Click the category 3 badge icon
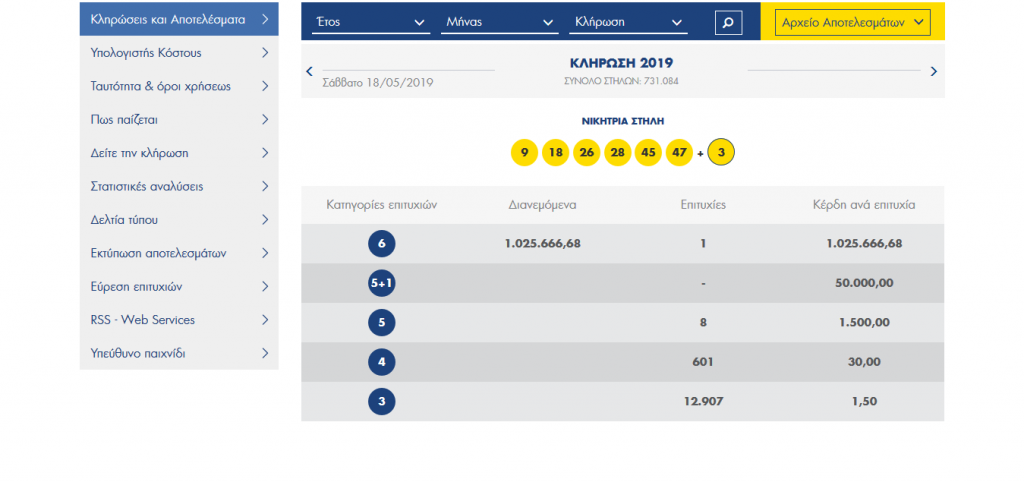 click(x=381, y=402)
